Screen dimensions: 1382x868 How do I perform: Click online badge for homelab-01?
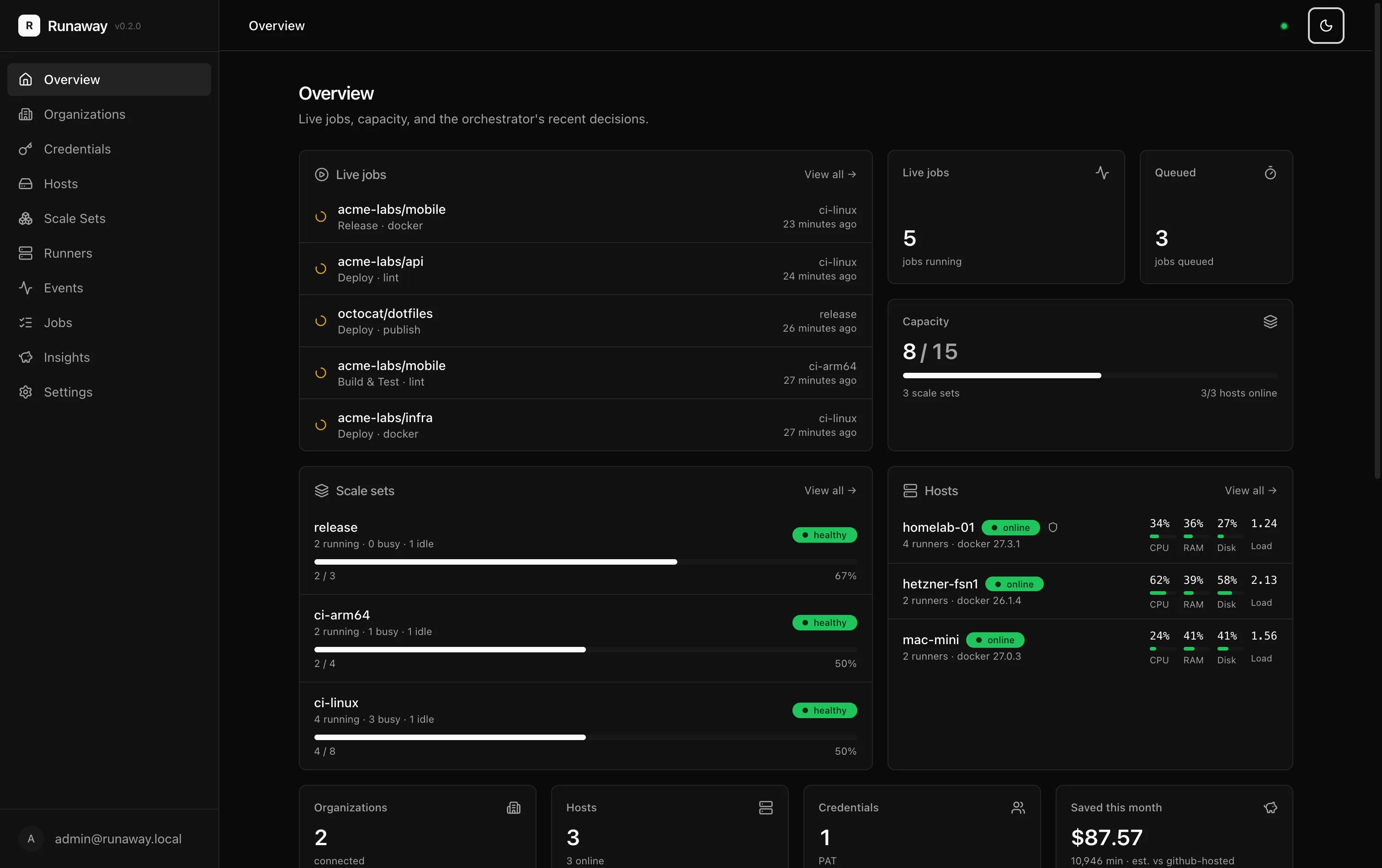tap(1010, 527)
